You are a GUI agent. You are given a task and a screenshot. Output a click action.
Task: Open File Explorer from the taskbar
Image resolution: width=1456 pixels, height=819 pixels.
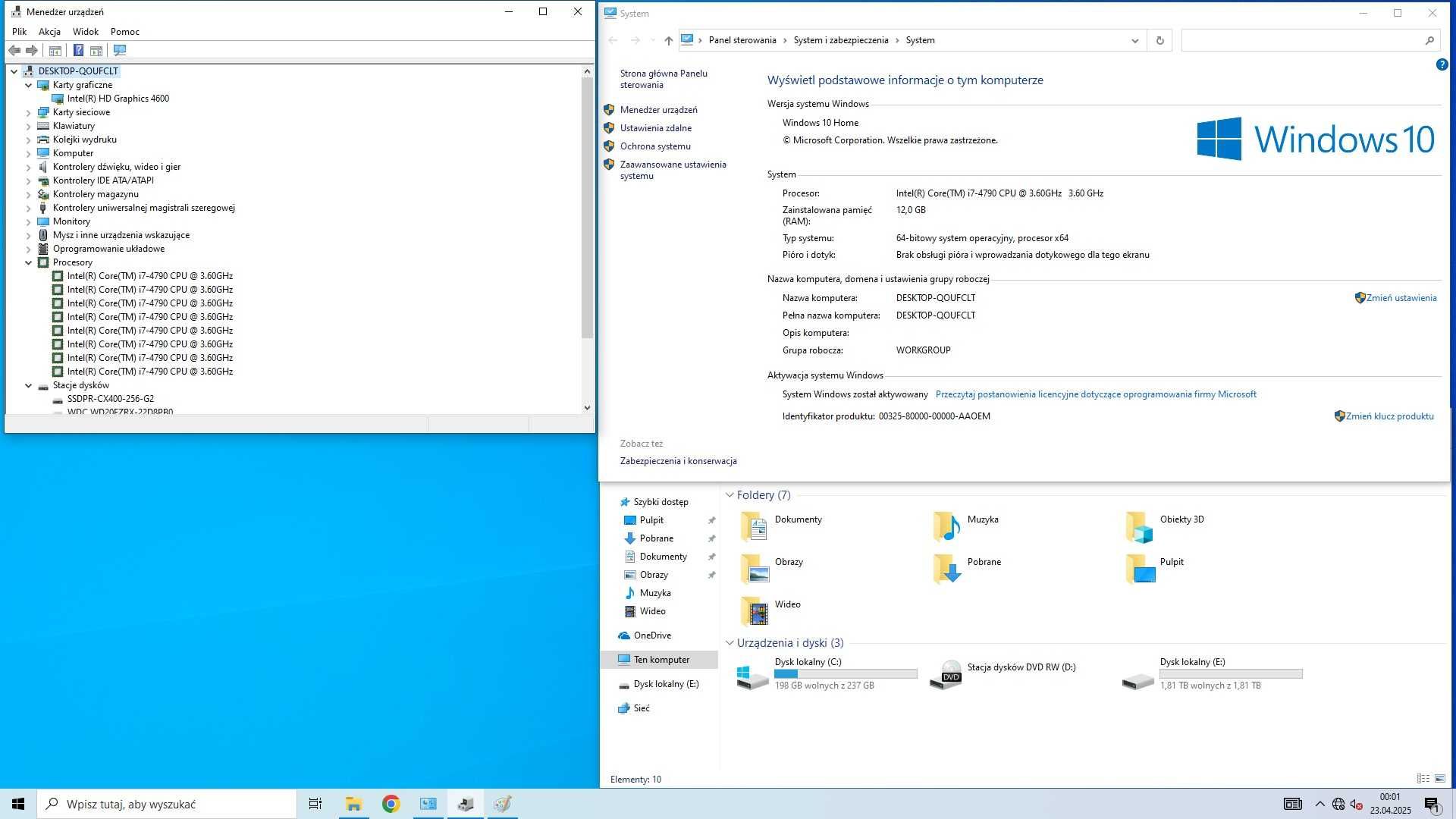[353, 804]
